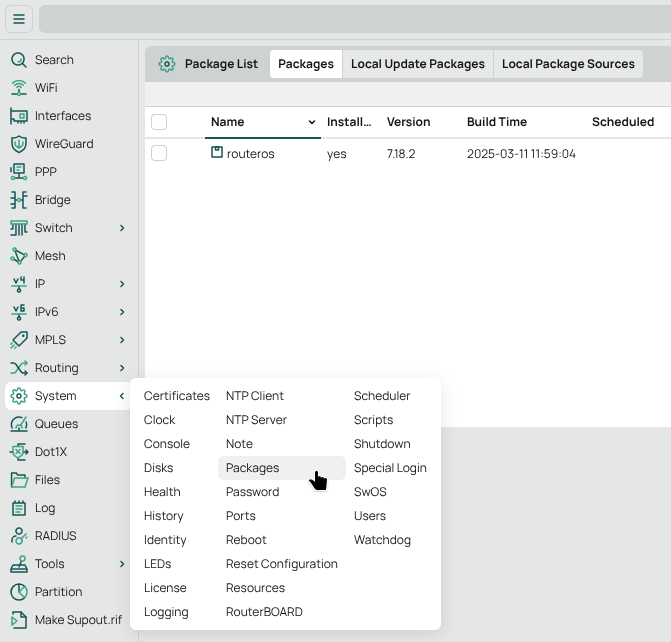
Task: Open Resources menu entry
Action: point(255,588)
